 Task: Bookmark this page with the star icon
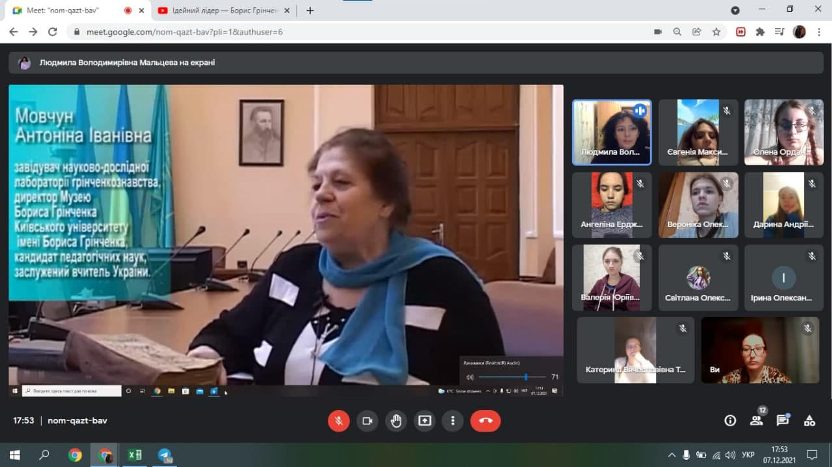pyautogui.click(x=716, y=32)
